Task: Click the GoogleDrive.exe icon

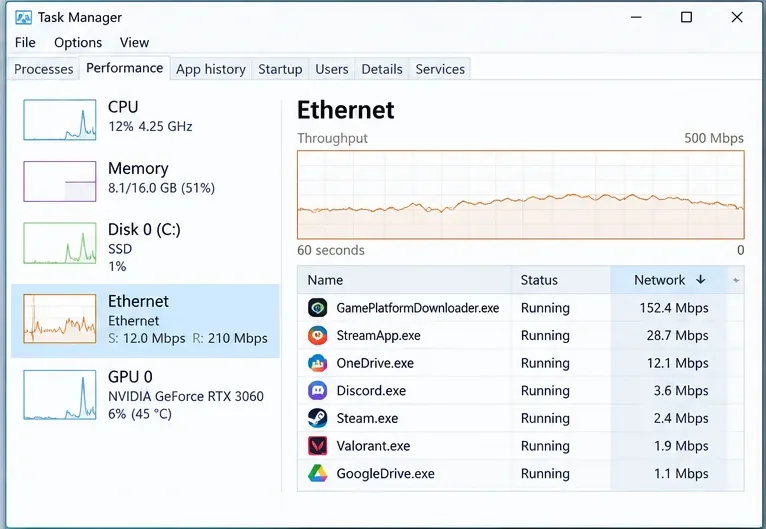Action: 318,473
